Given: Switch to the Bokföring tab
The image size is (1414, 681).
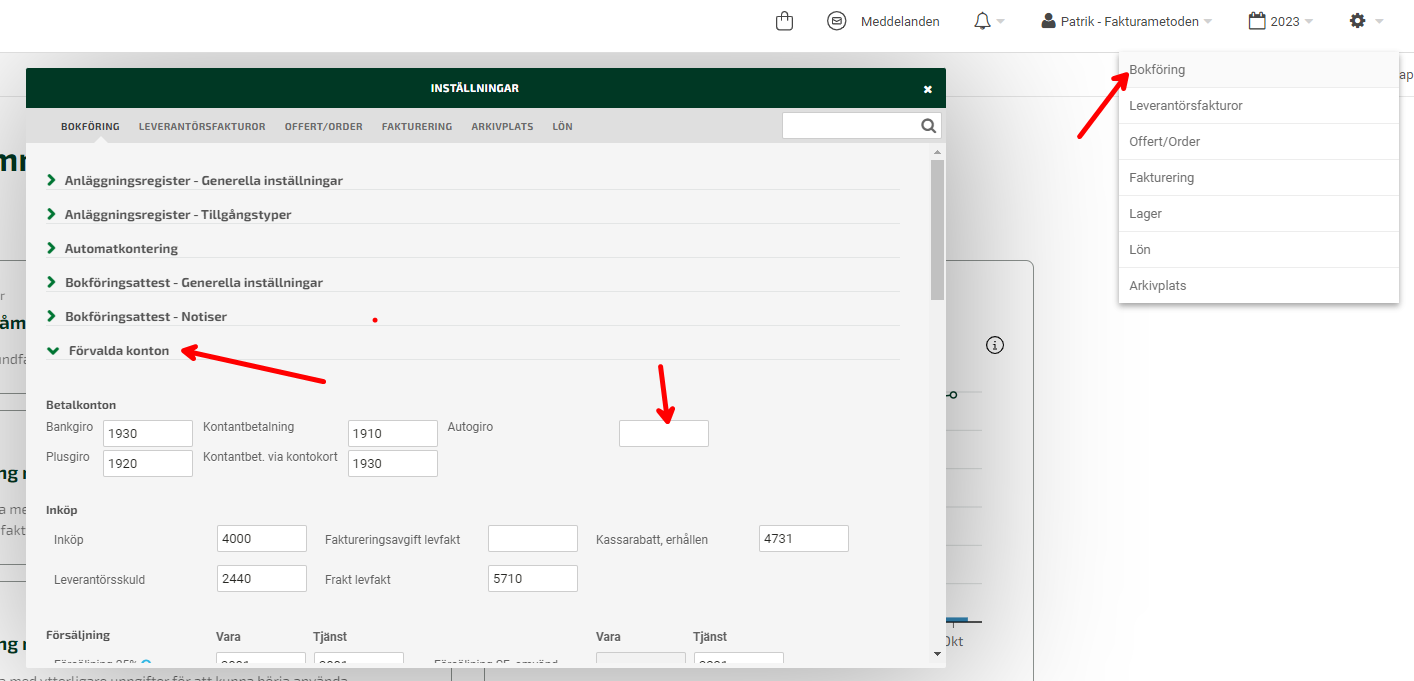Looking at the screenshot, I should point(90,127).
